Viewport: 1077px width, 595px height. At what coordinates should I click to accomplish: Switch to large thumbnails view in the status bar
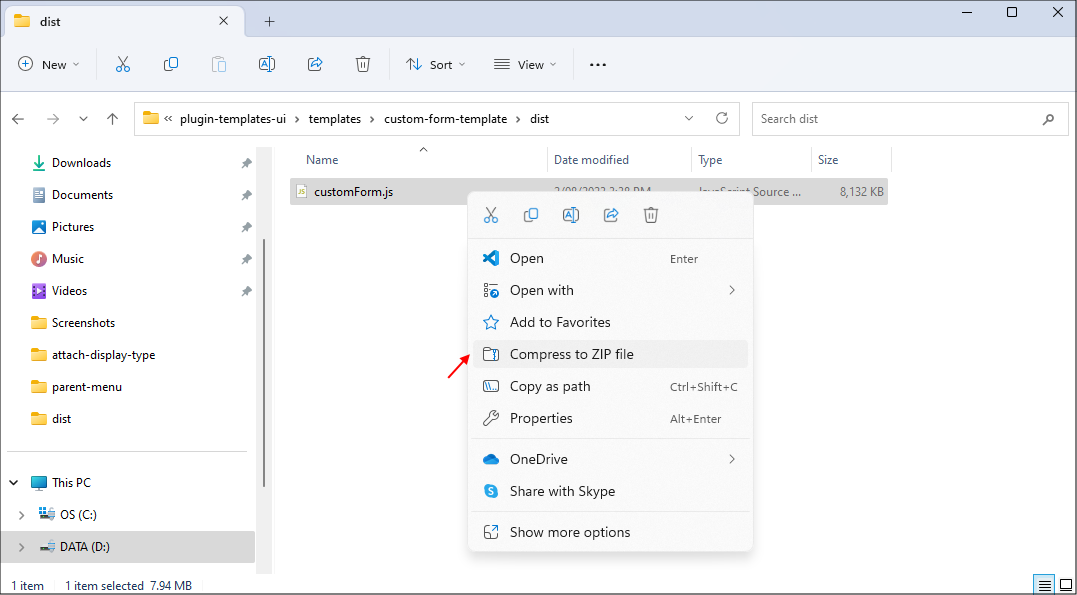tap(1066, 584)
